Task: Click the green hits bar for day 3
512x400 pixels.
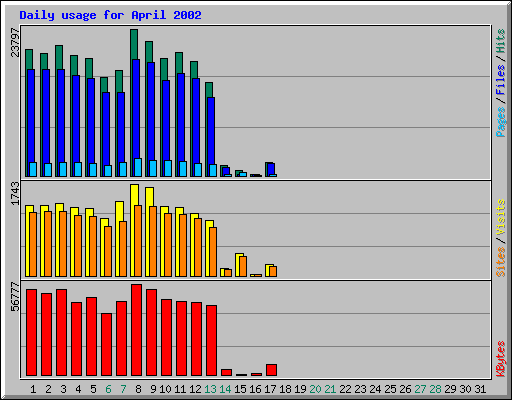Action: tap(59, 57)
